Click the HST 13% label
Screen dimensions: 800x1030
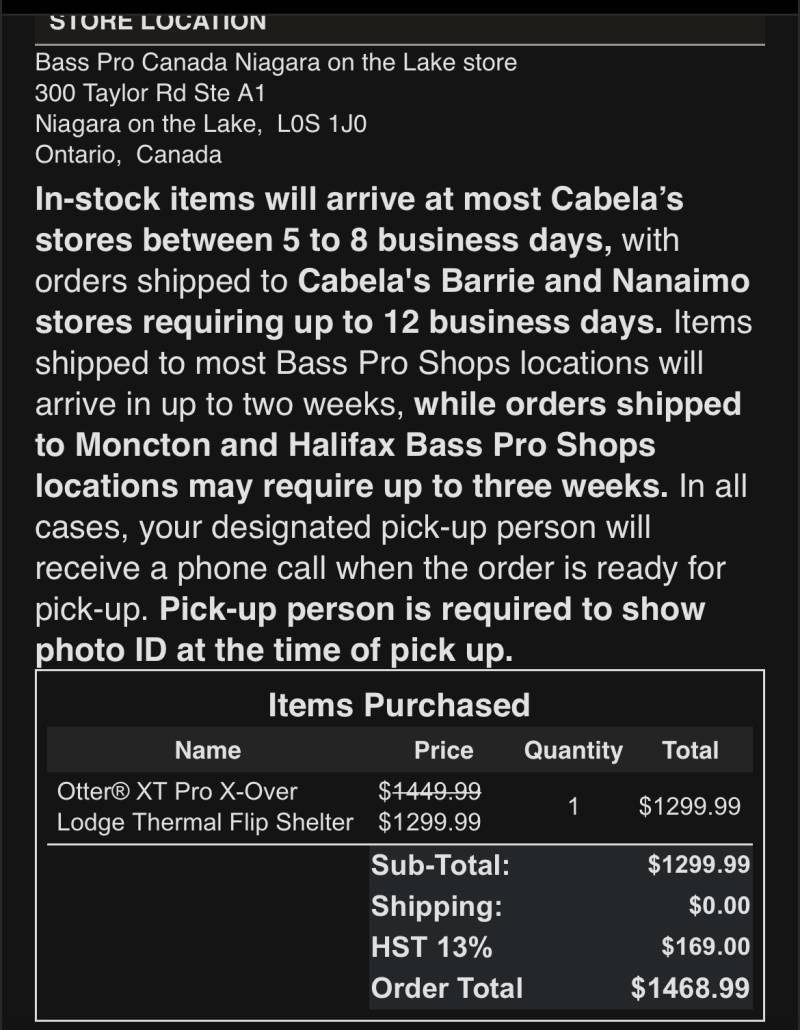(432, 947)
